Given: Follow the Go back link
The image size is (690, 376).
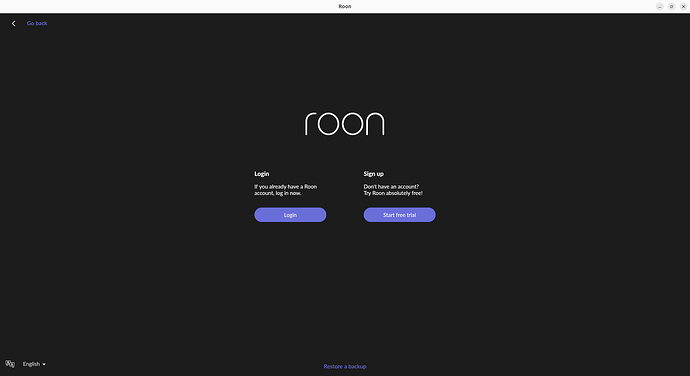Looking at the screenshot, I should point(37,23).
